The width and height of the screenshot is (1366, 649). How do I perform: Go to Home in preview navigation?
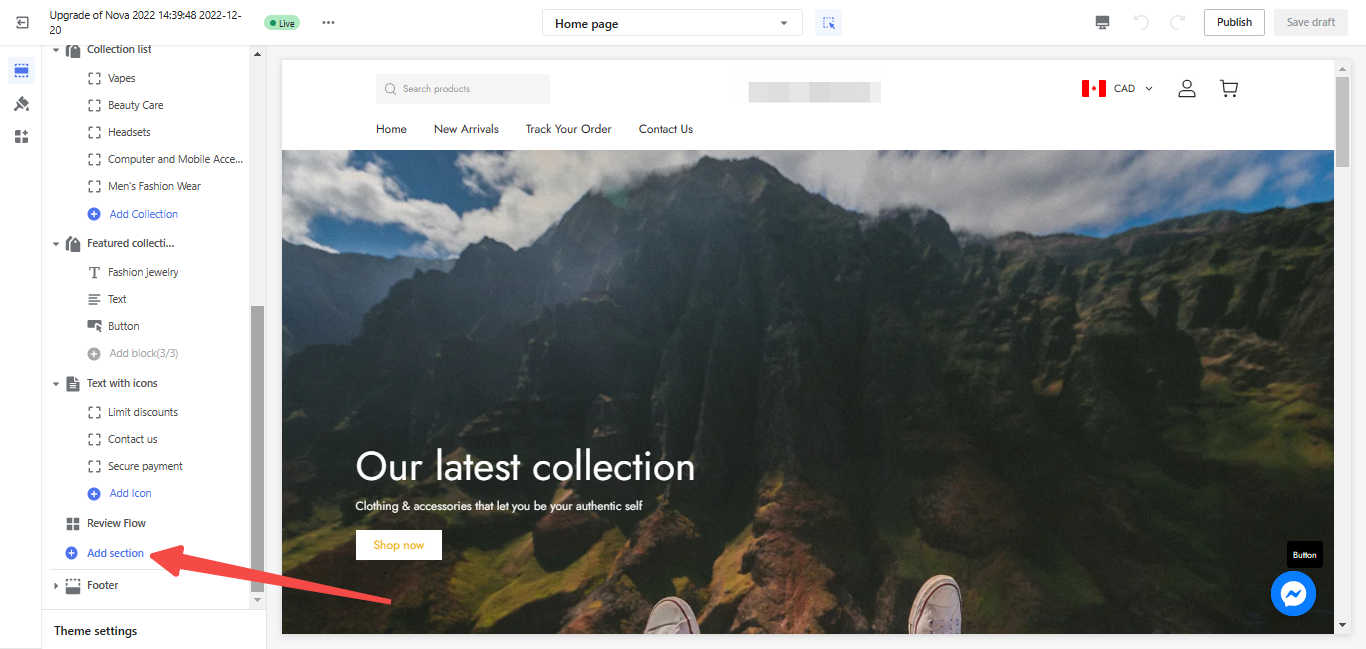point(391,129)
